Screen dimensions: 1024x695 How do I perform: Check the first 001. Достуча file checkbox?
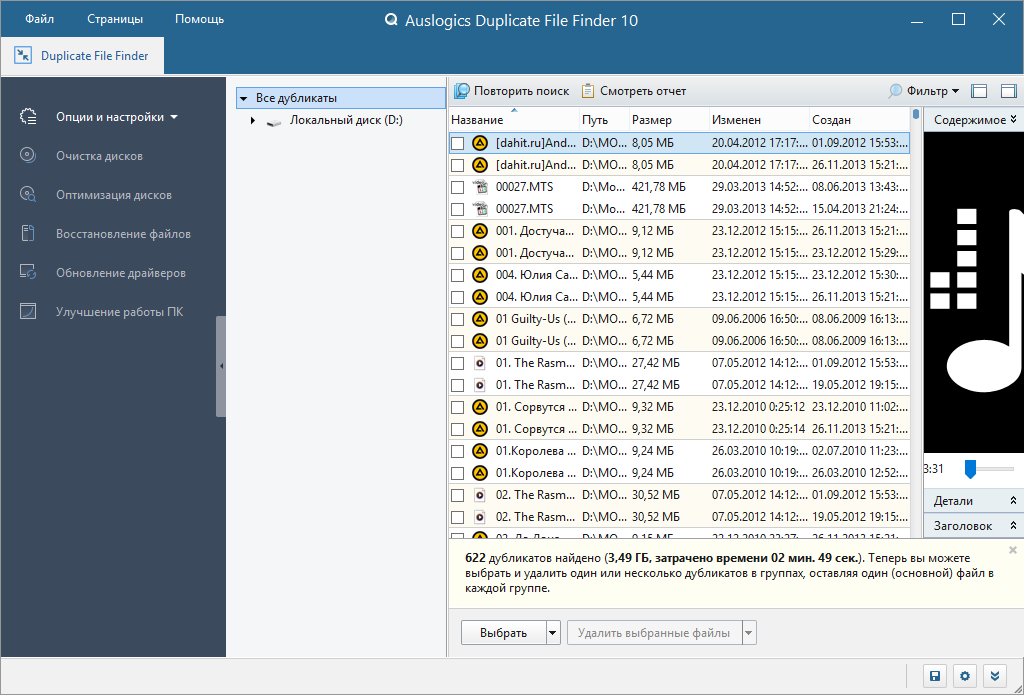(x=458, y=231)
